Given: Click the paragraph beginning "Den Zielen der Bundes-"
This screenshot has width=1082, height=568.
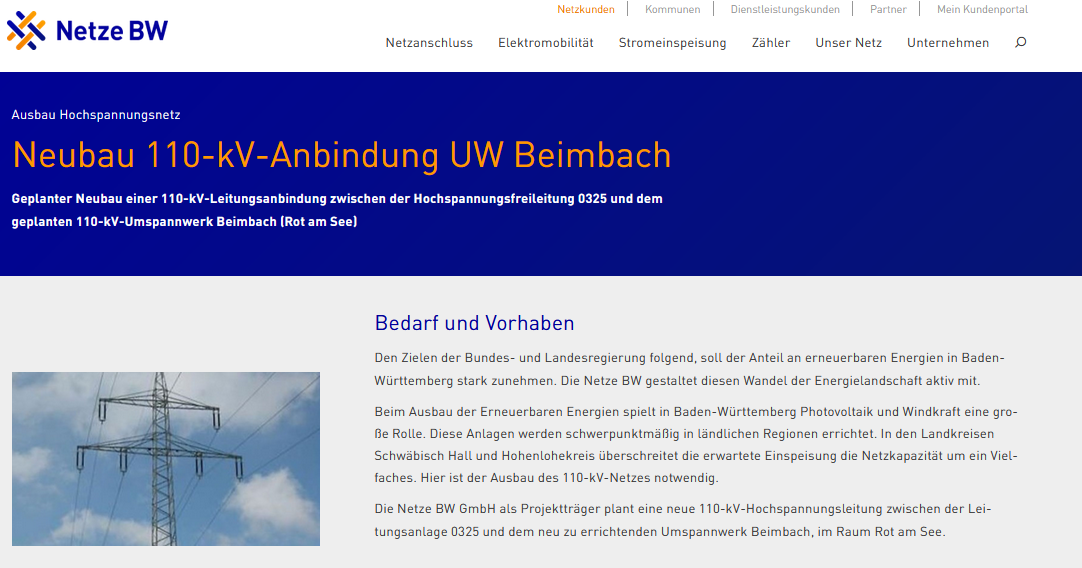Looking at the screenshot, I should pyautogui.click(x=689, y=369).
